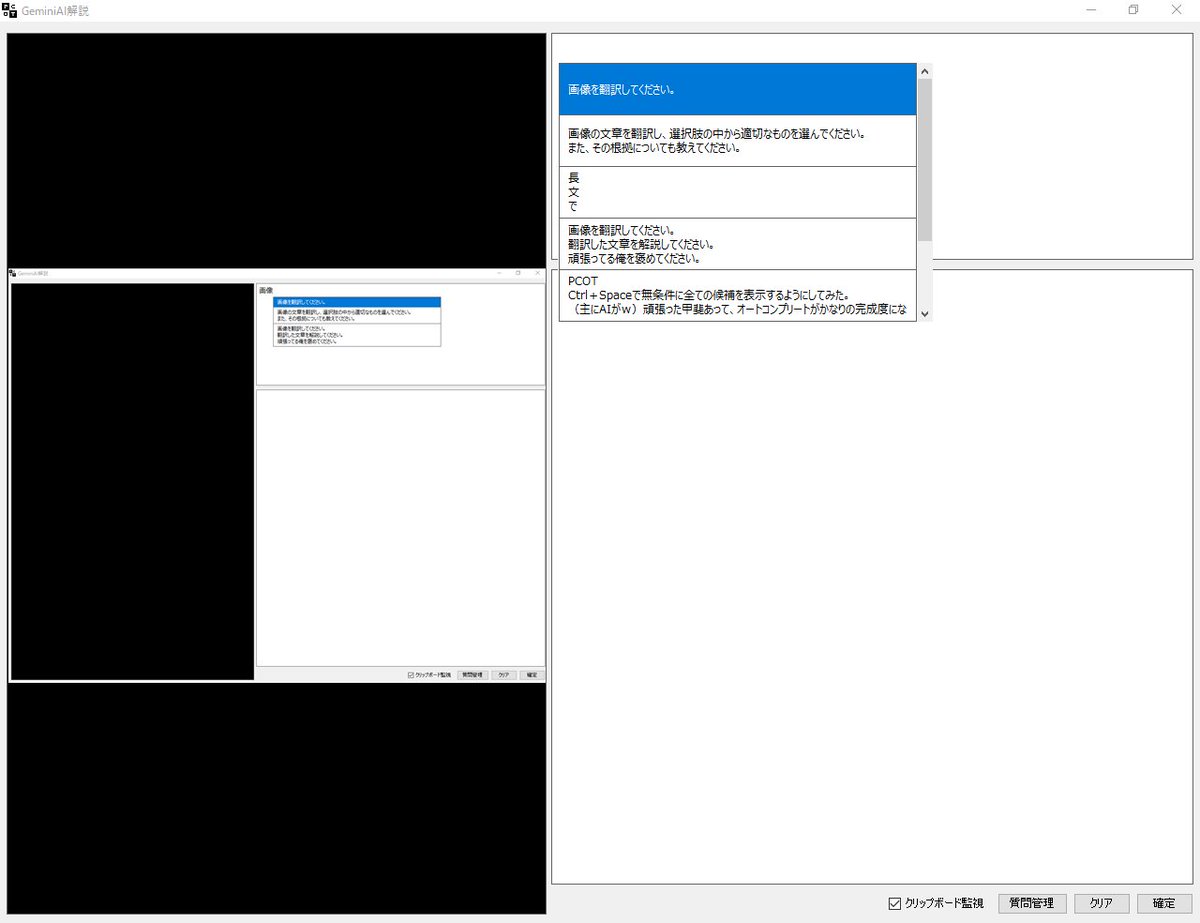Choose suggestion 画像の文章を翻訳し、選択肢の中から…
This screenshot has width=1200, height=923.
tap(738, 141)
